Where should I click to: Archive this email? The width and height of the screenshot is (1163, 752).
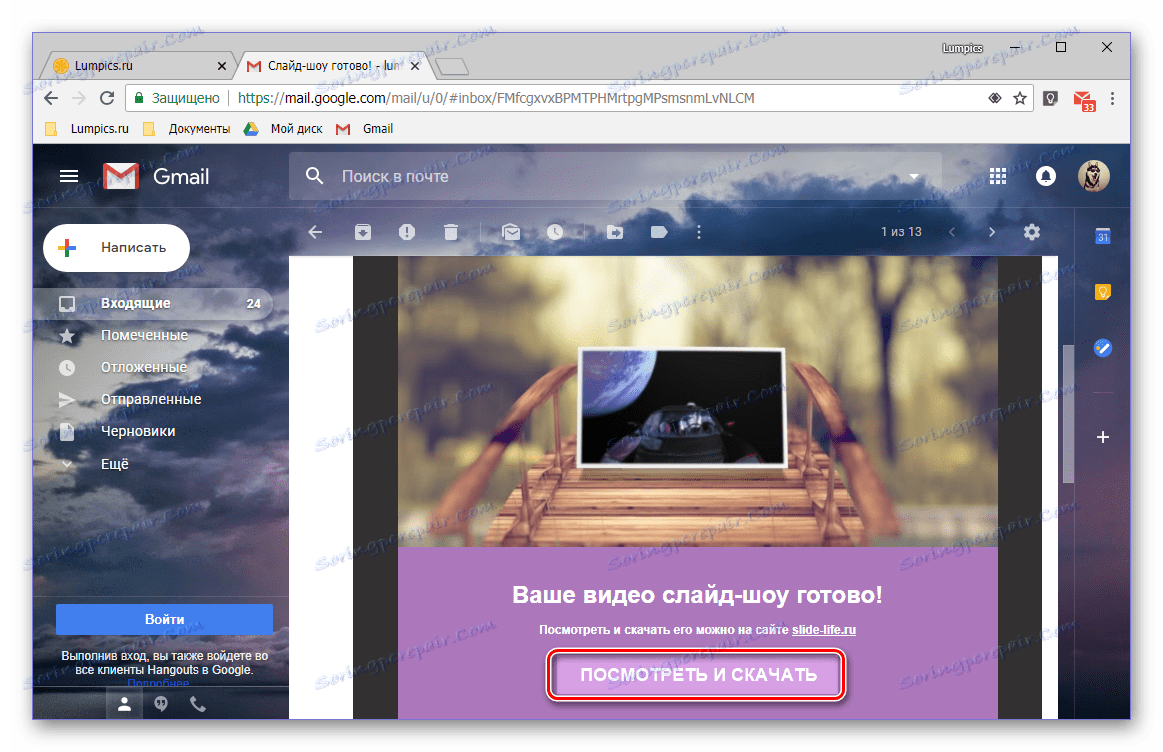pos(363,232)
